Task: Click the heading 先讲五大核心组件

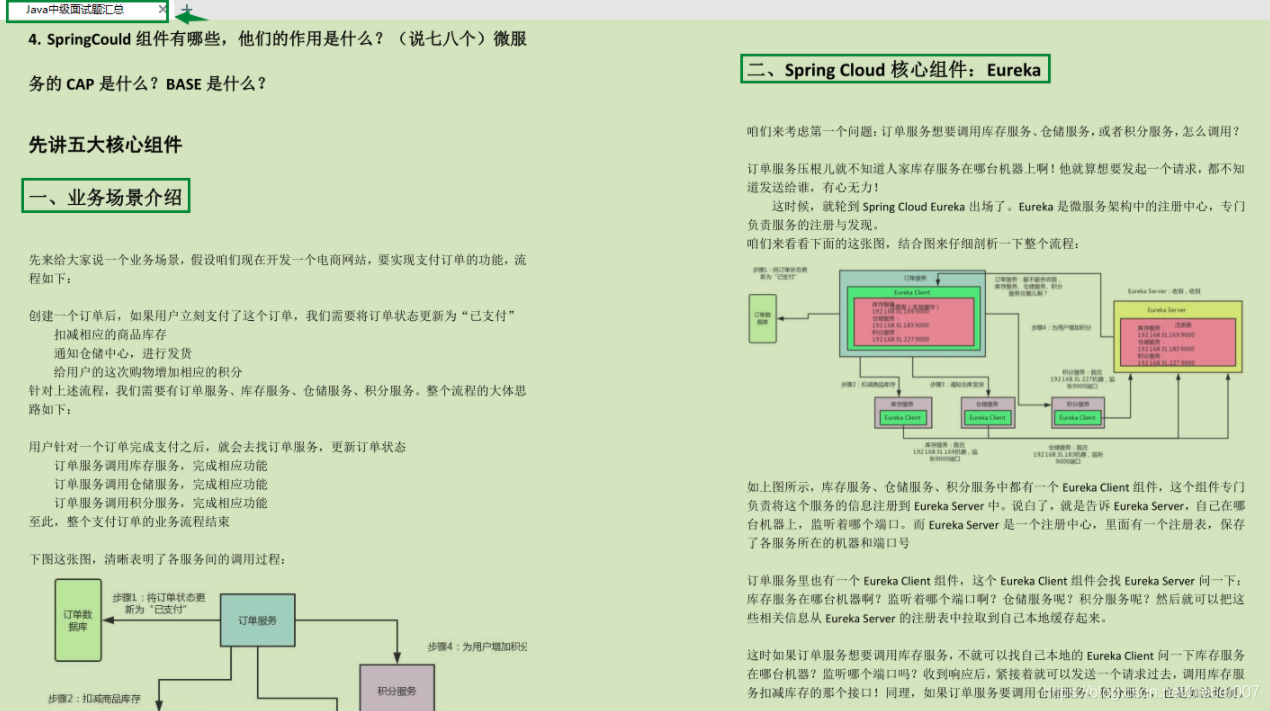Action: pos(105,145)
